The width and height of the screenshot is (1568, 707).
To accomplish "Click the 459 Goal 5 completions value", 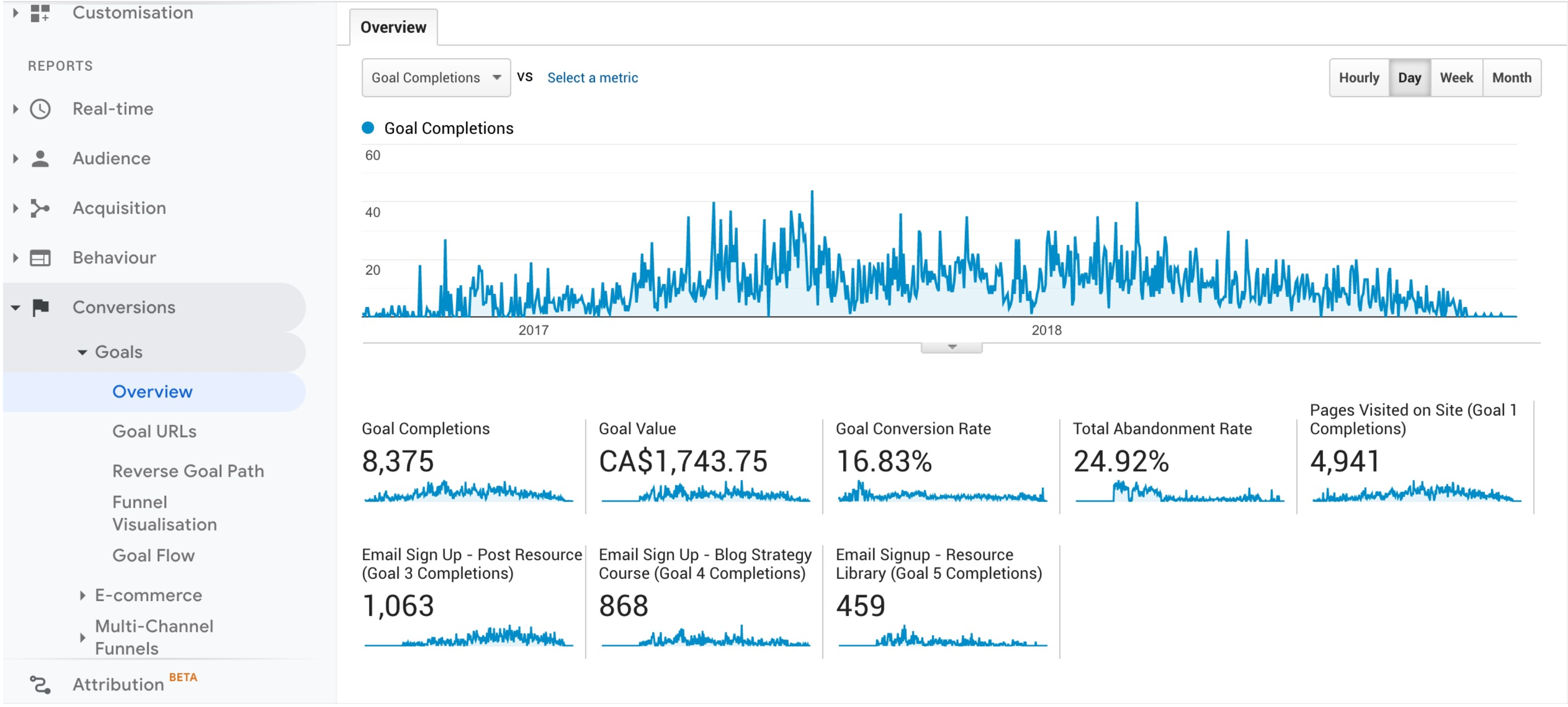I will 860,606.
